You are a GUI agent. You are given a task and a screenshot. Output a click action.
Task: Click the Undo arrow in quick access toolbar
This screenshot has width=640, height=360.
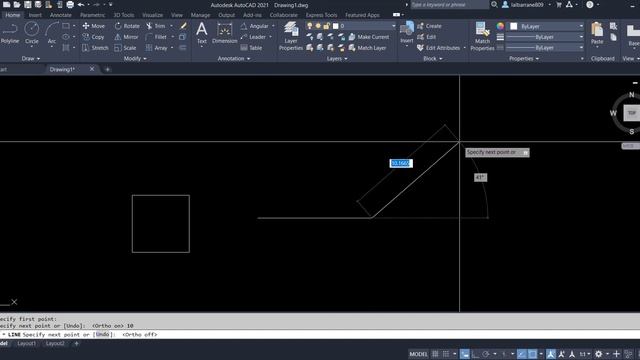[x=81, y=5]
